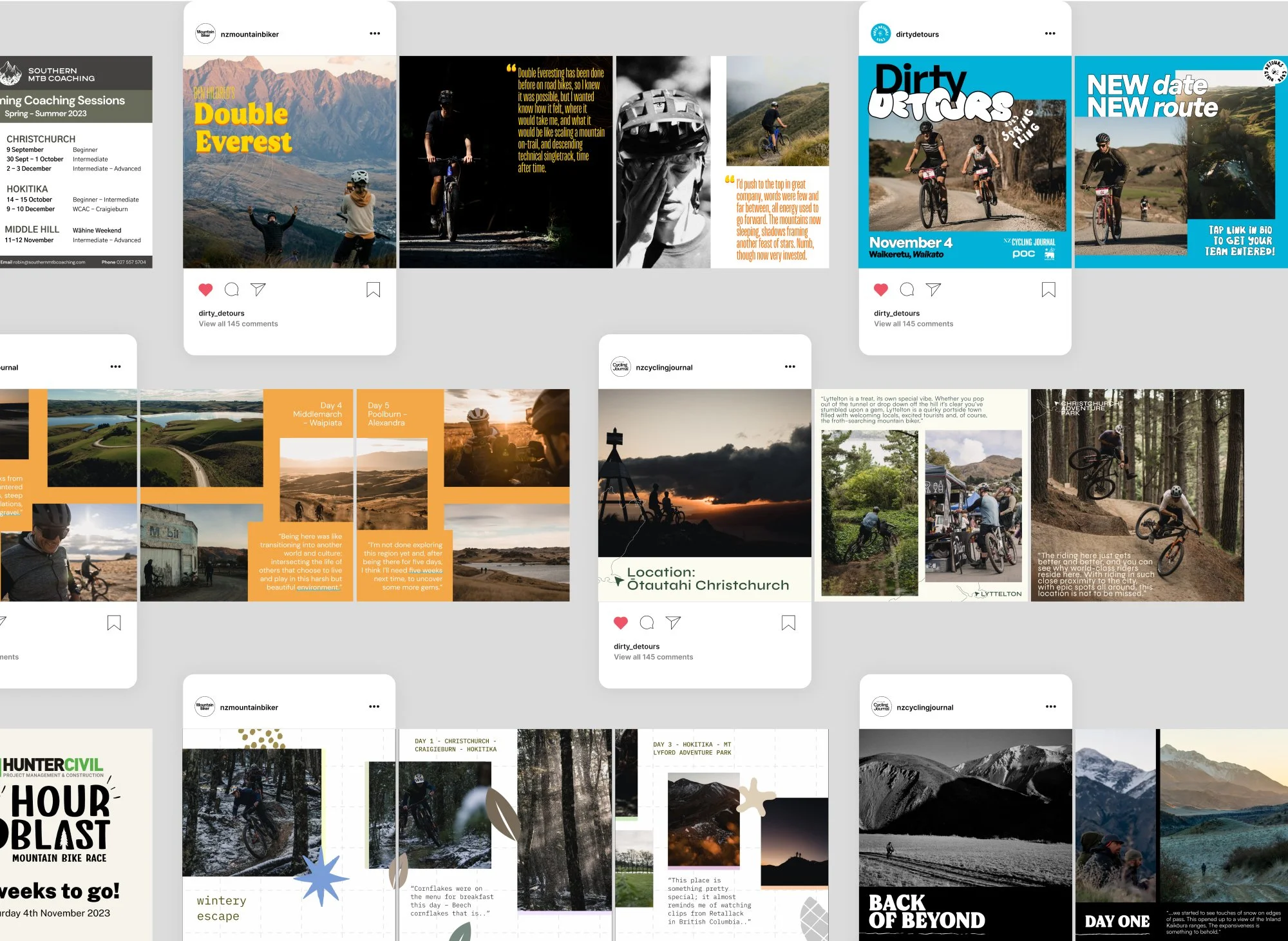
Task: Open the wintery escape cover image
Action: click(289, 835)
